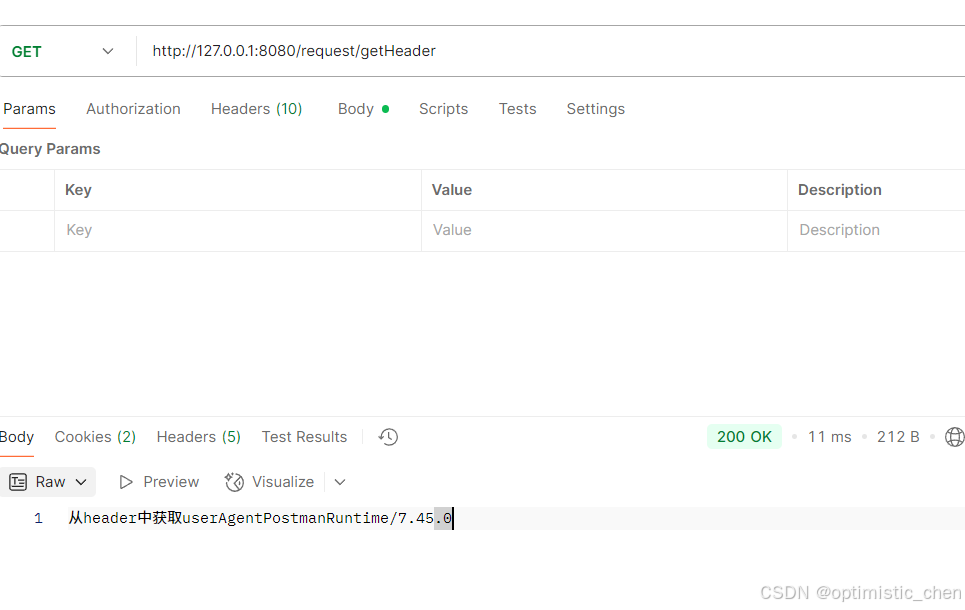This screenshot has width=965, height=610.
Task: Click response line number 1
Action: click(x=38, y=519)
